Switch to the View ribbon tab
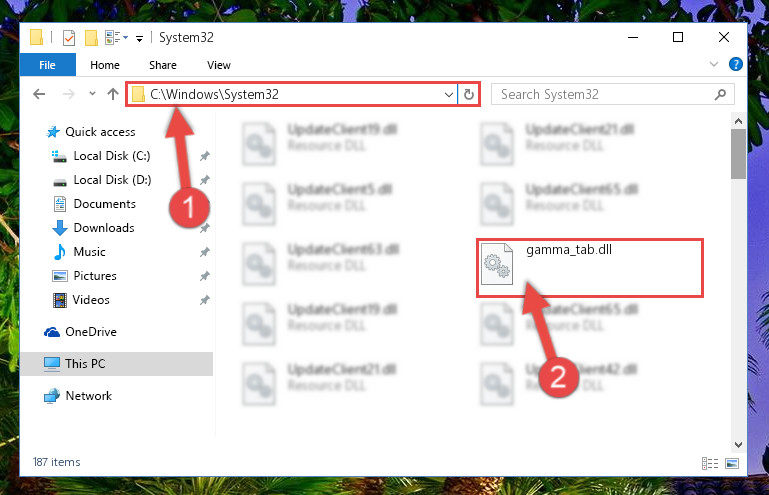 point(219,65)
